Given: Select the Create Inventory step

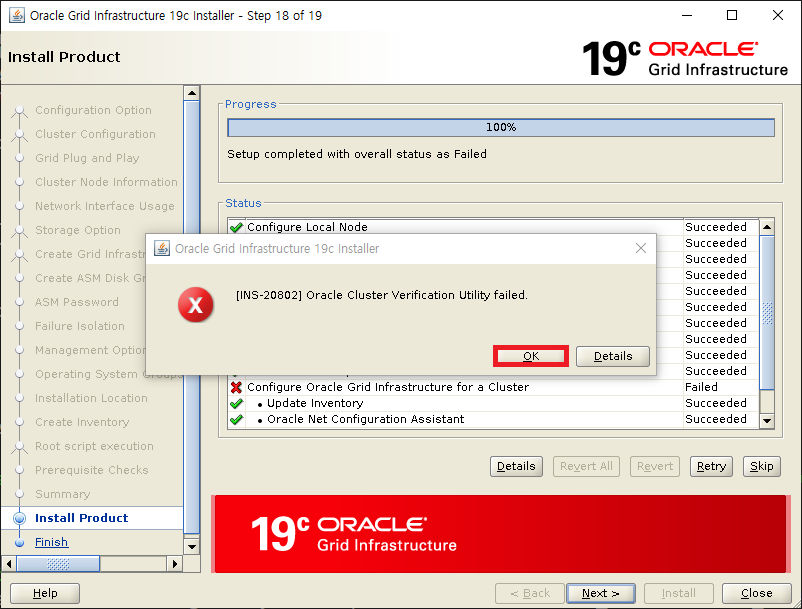Looking at the screenshot, I should pyautogui.click(x=82, y=422).
